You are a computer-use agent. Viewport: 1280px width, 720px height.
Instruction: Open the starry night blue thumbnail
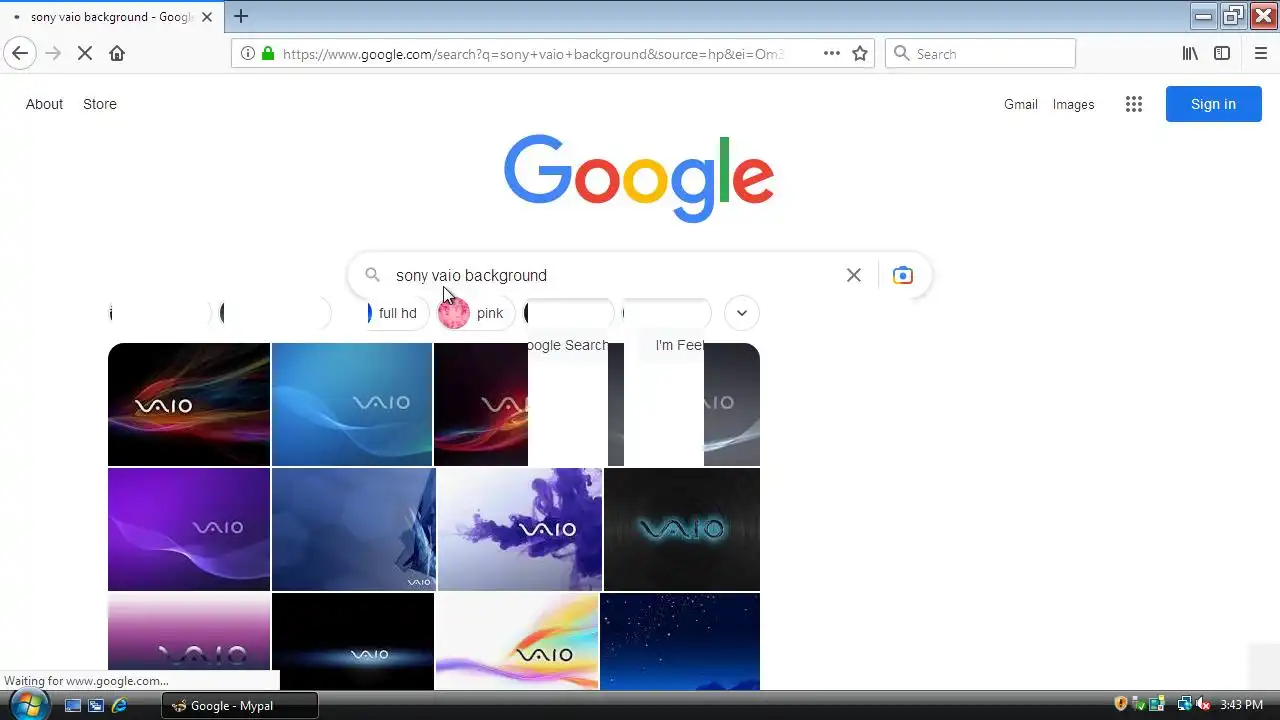click(680, 641)
